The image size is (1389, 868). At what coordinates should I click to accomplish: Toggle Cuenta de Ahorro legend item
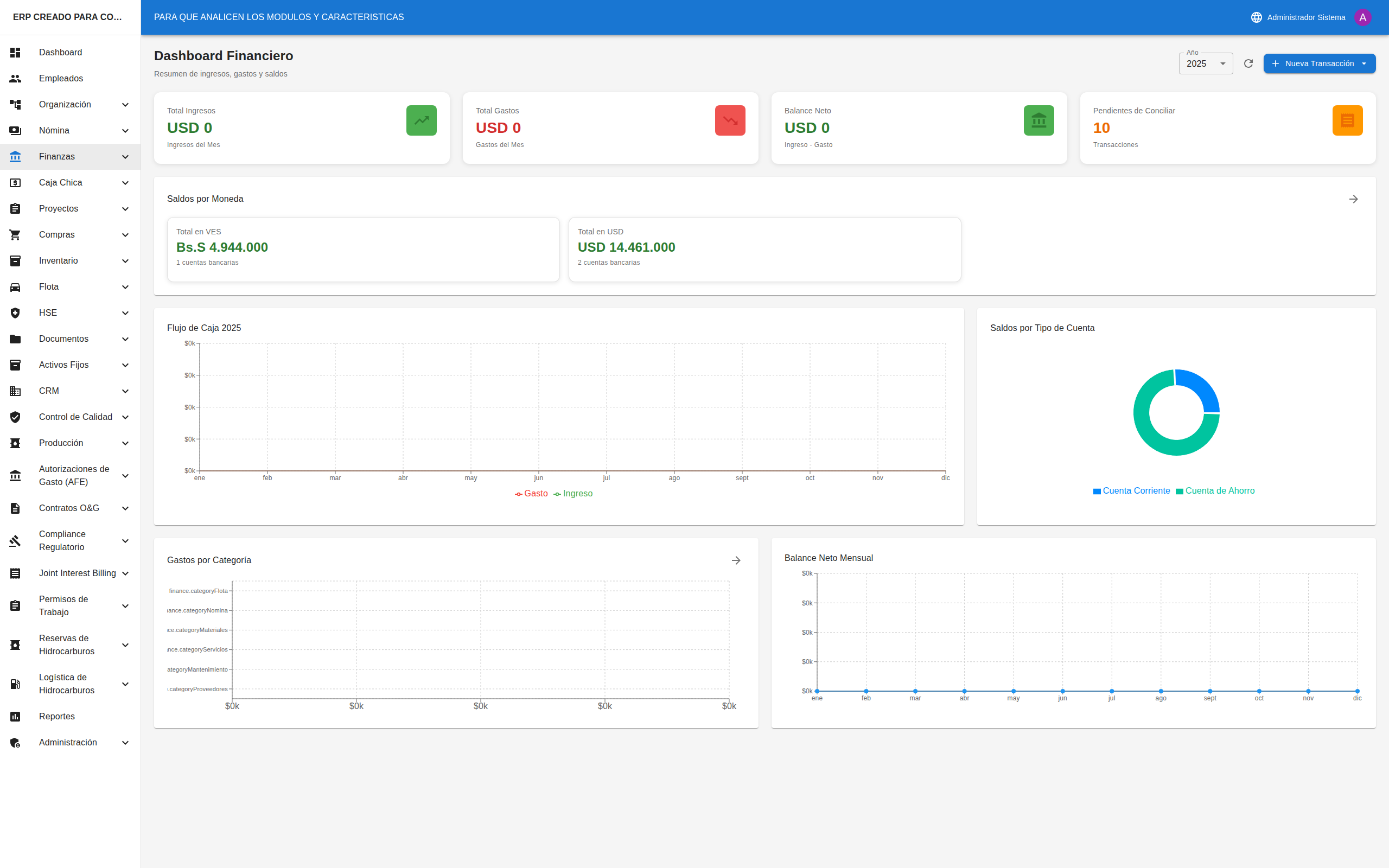pos(1215,491)
